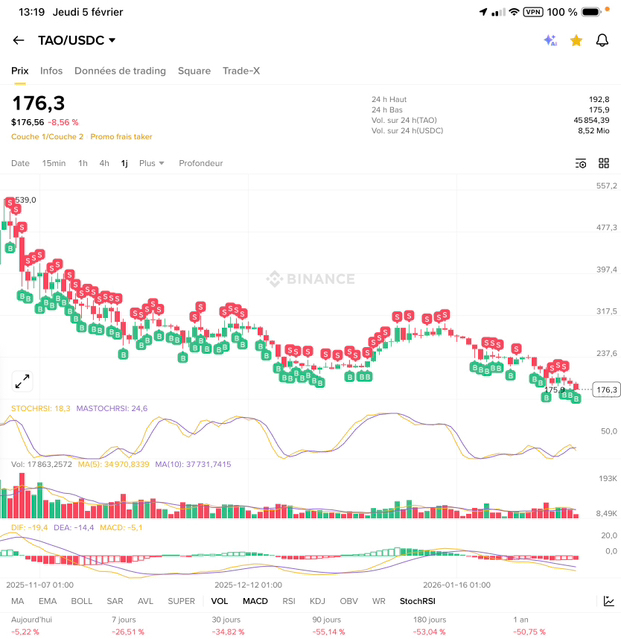Tap the DEA: -14,4 legend value

click(x=74, y=527)
